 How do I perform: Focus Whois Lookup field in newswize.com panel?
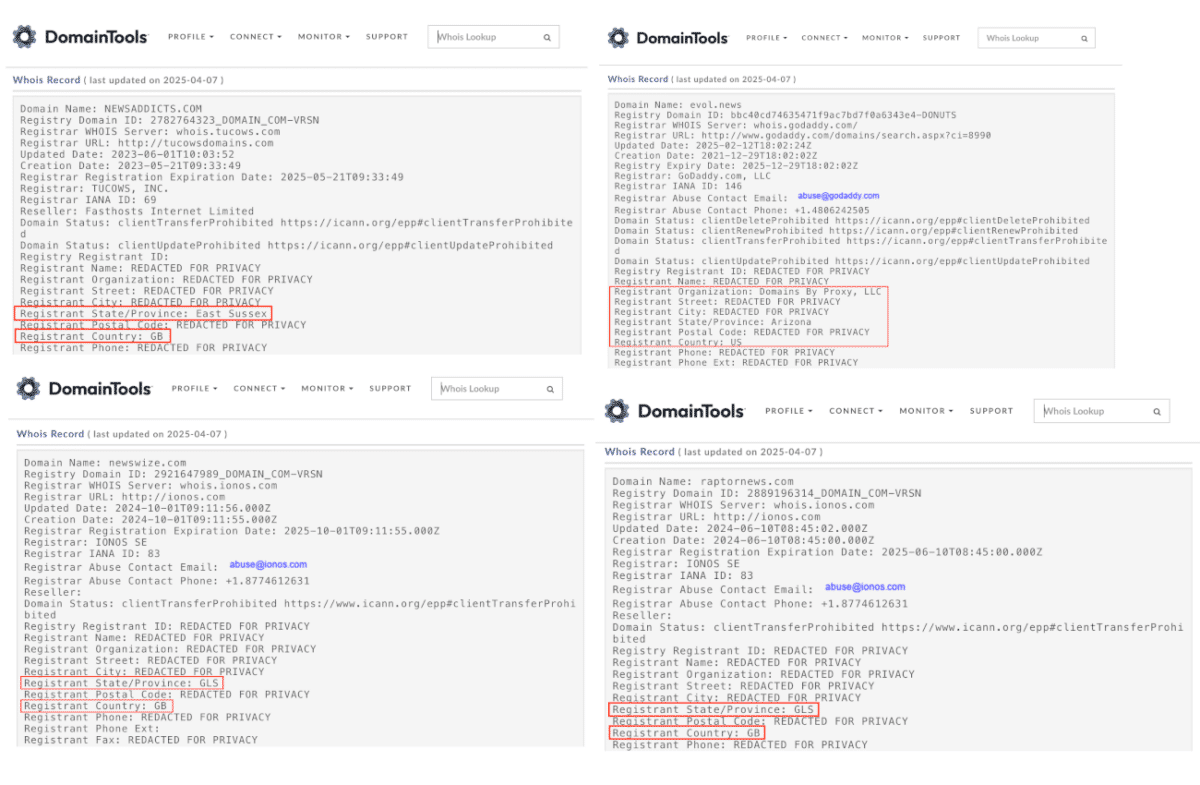pyautogui.click(x=497, y=389)
